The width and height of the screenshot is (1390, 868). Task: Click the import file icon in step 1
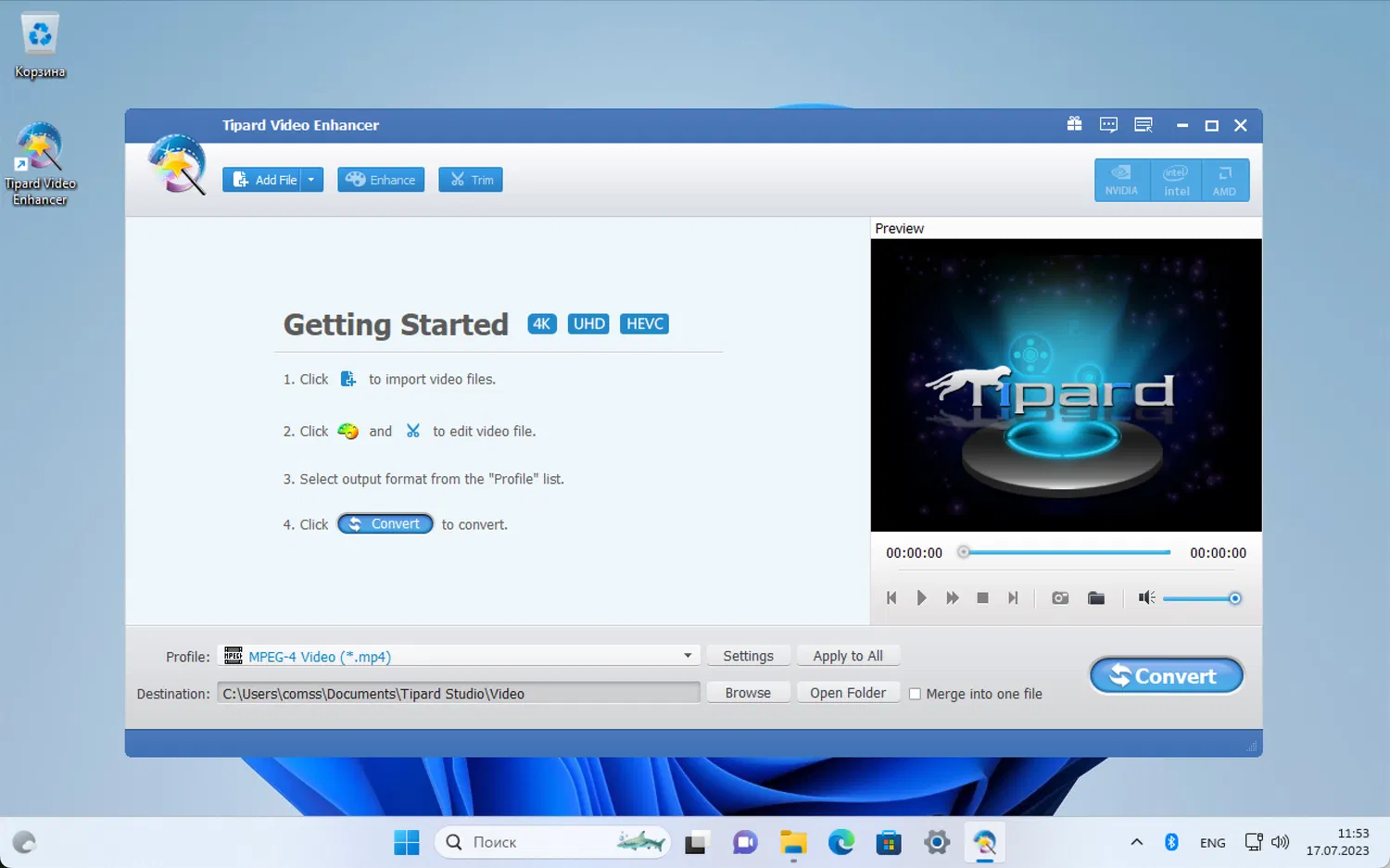(348, 379)
